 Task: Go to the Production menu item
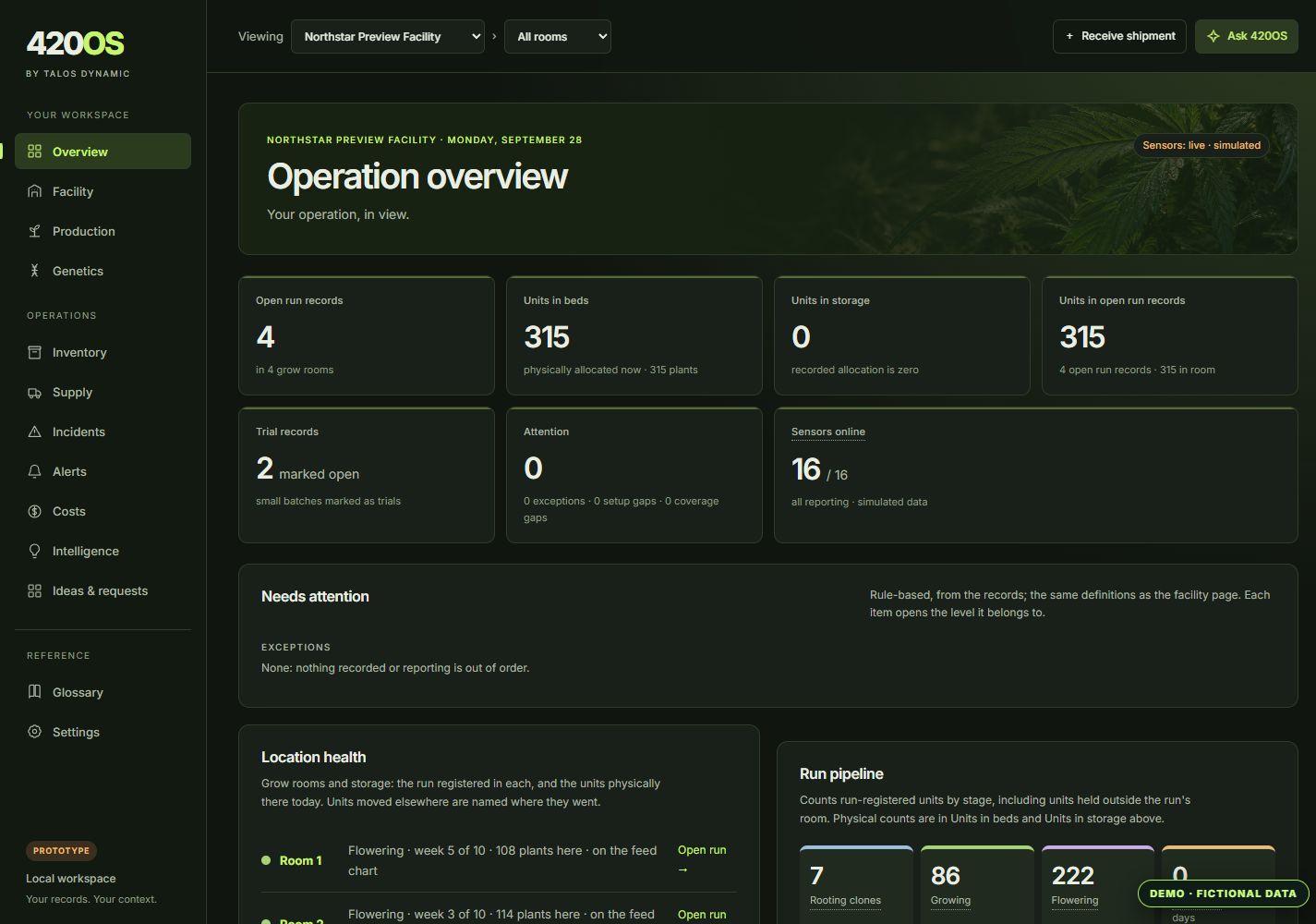tap(103, 231)
